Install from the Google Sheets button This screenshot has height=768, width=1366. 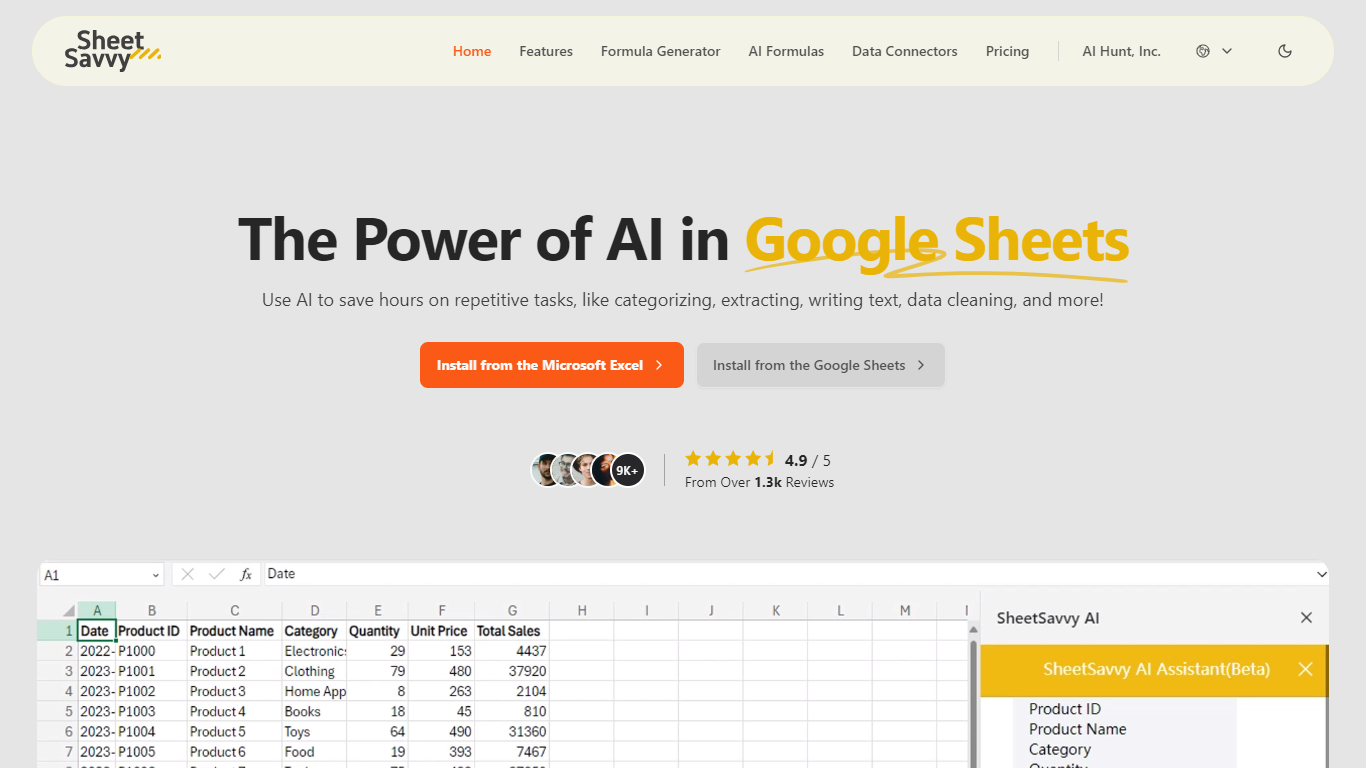pyautogui.click(x=821, y=365)
